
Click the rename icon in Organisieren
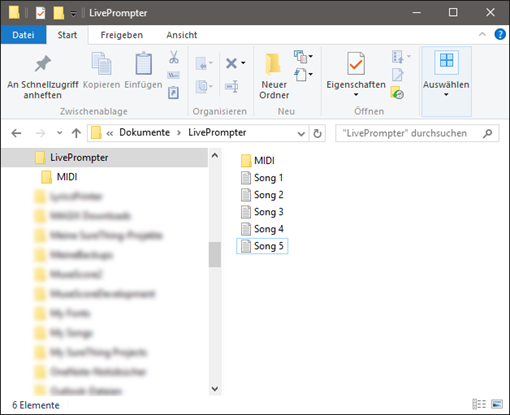pyautogui.click(x=232, y=87)
